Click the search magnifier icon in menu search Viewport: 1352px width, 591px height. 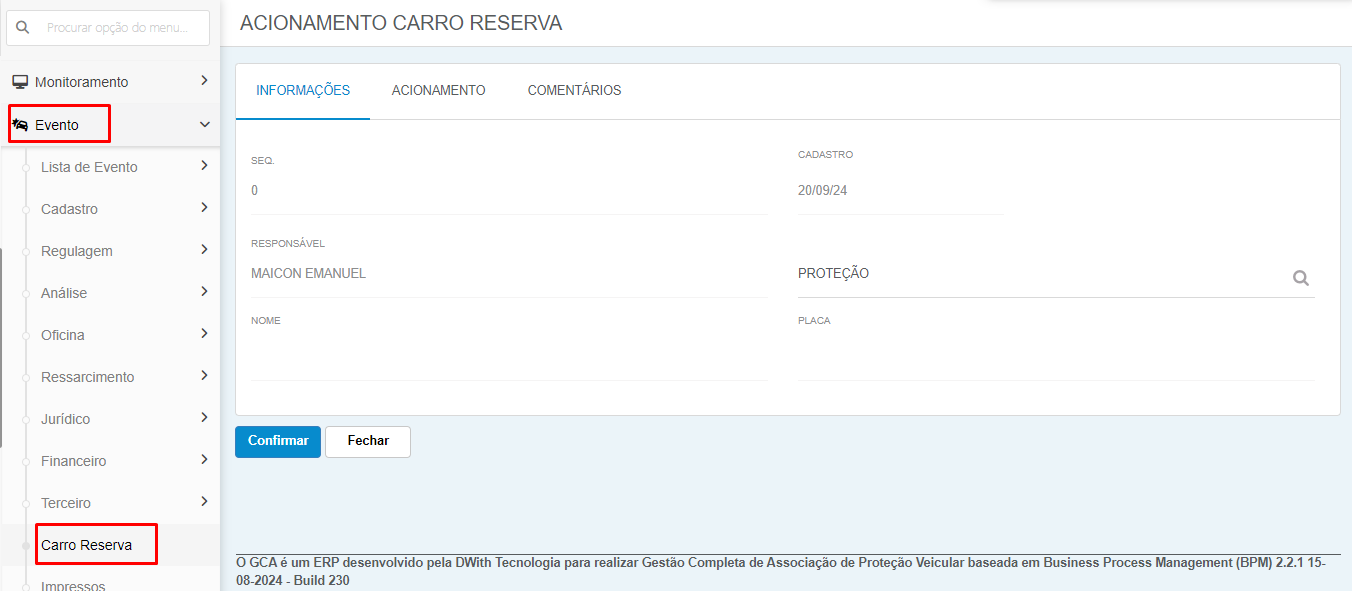tap(23, 28)
